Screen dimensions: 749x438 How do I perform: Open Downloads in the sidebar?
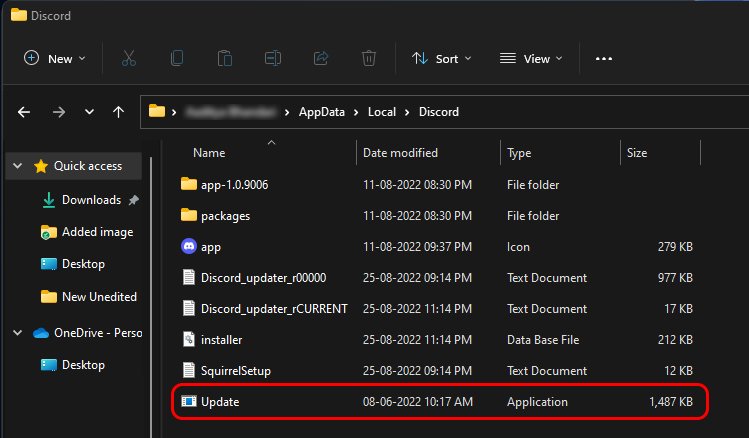[91, 200]
